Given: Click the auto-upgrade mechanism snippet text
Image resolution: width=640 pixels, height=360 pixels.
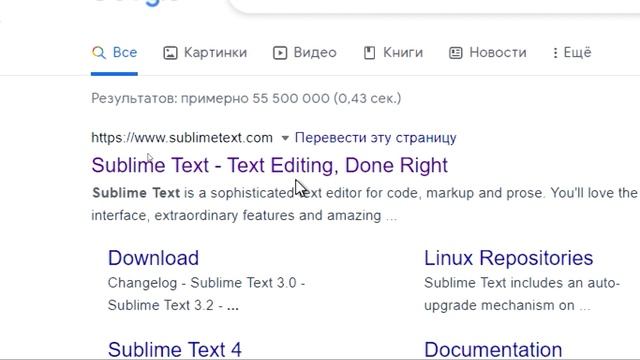Looking at the screenshot, I should click(x=522, y=294).
